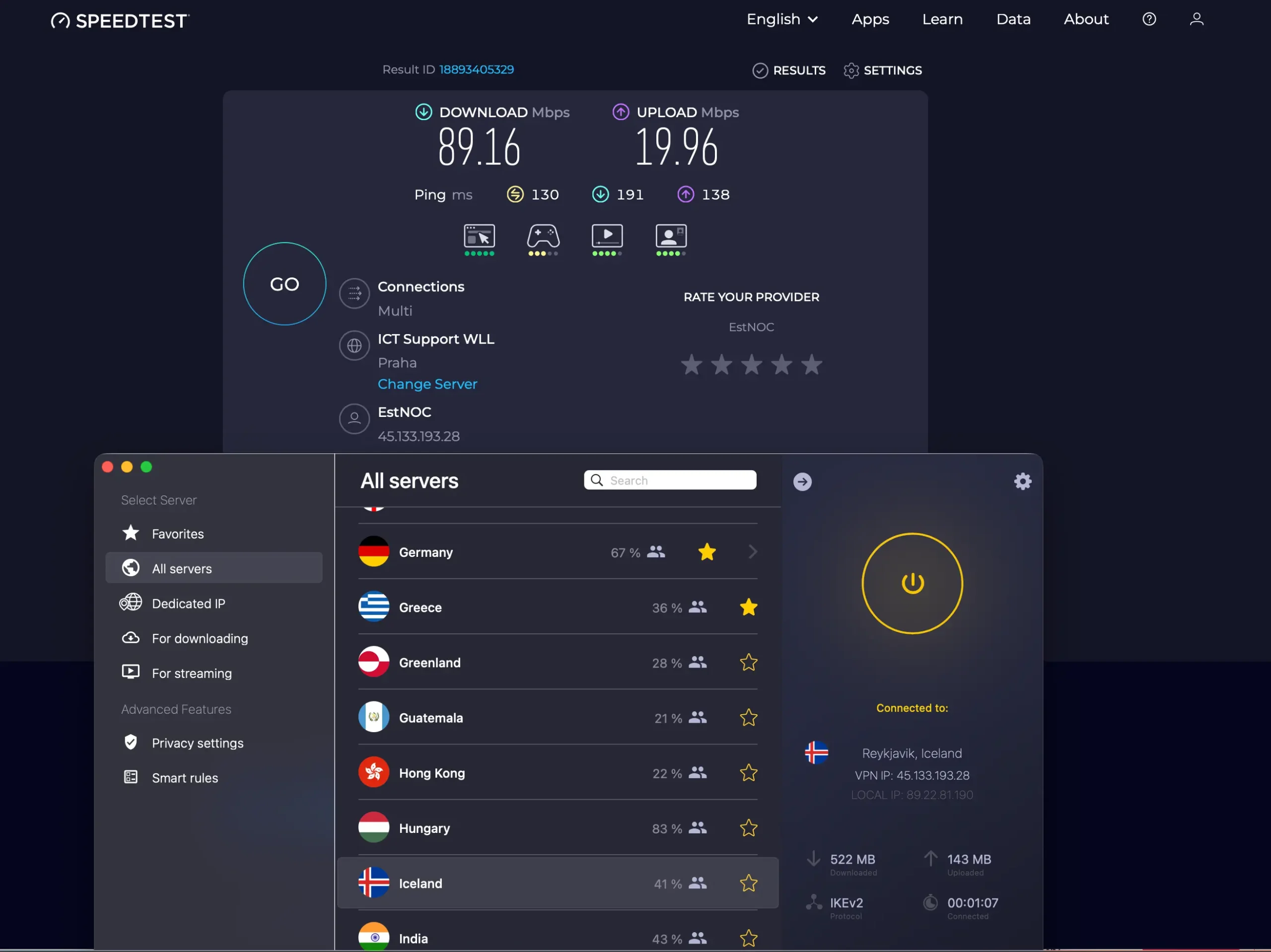Click the Change Server link
1271x952 pixels.
[427, 384]
